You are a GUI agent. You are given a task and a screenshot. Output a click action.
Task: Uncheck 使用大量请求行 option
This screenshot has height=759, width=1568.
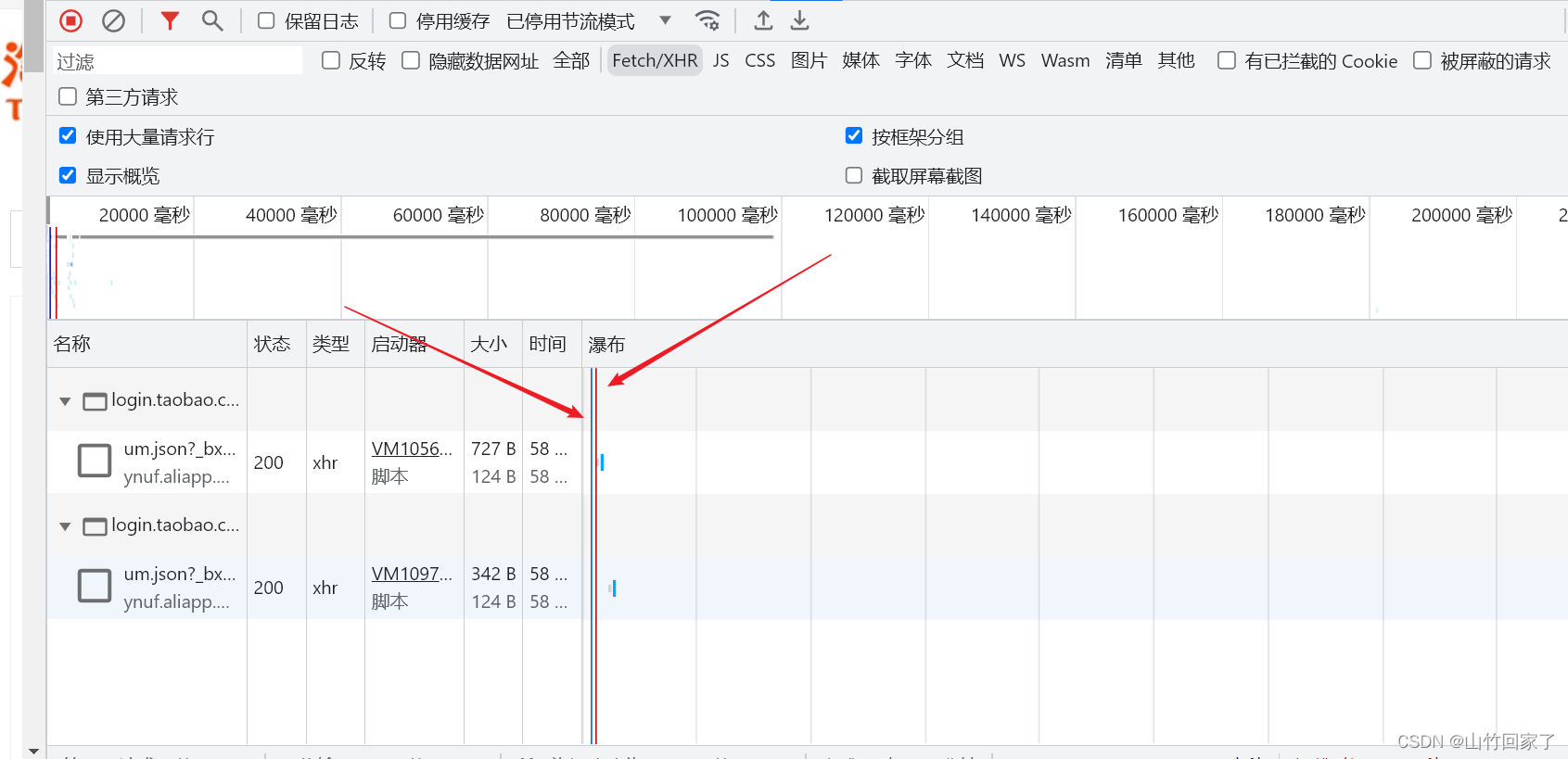click(x=68, y=136)
